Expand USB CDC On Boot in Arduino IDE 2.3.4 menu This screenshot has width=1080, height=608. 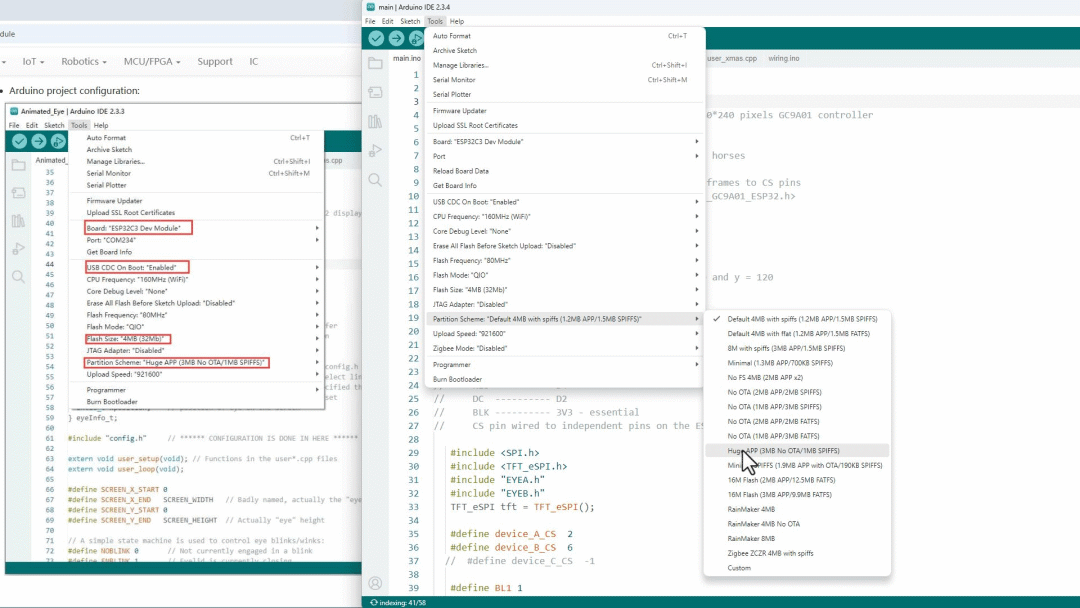point(565,202)
